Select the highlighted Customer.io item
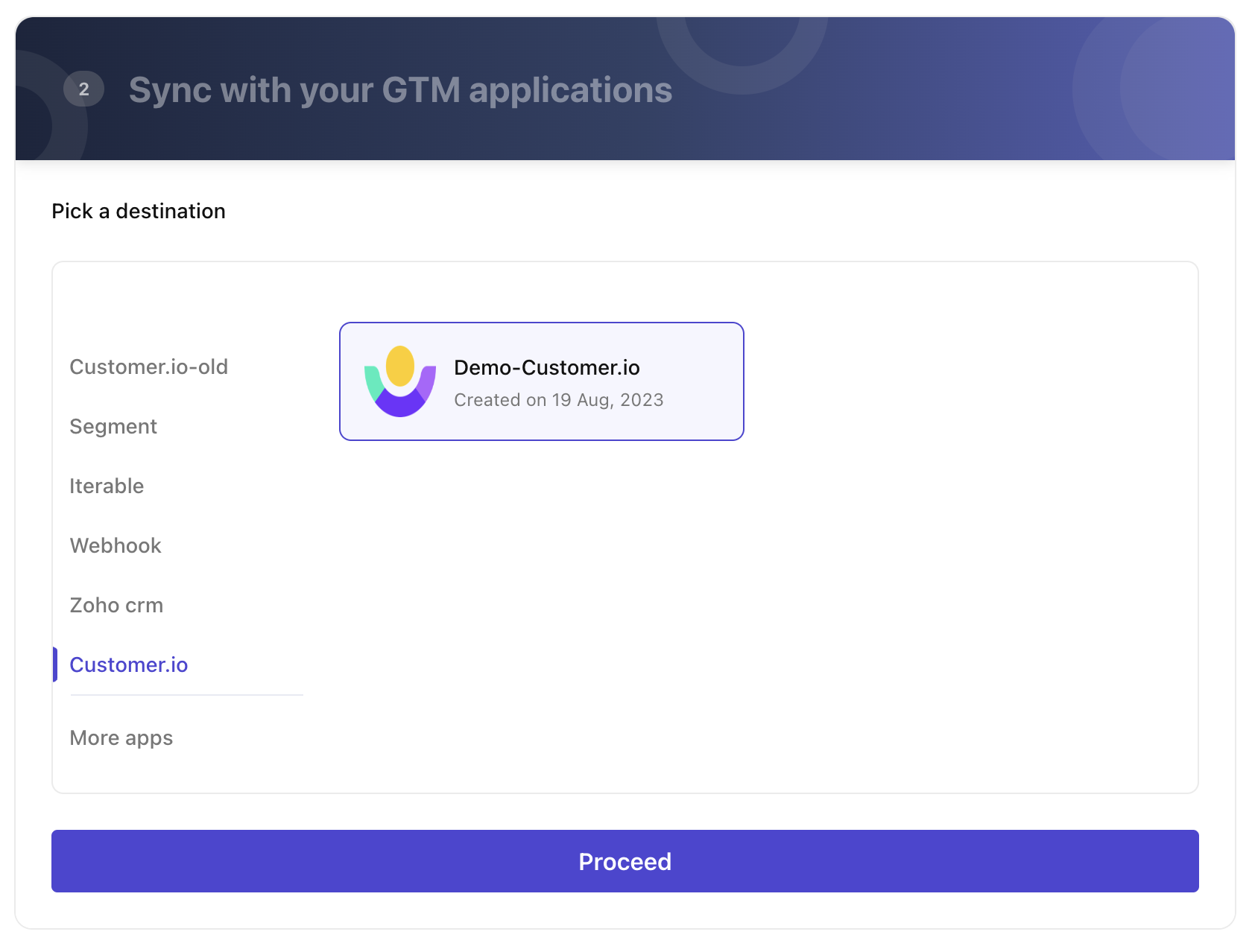Viewport: 1252px width, 952px height. pos(128,664)
